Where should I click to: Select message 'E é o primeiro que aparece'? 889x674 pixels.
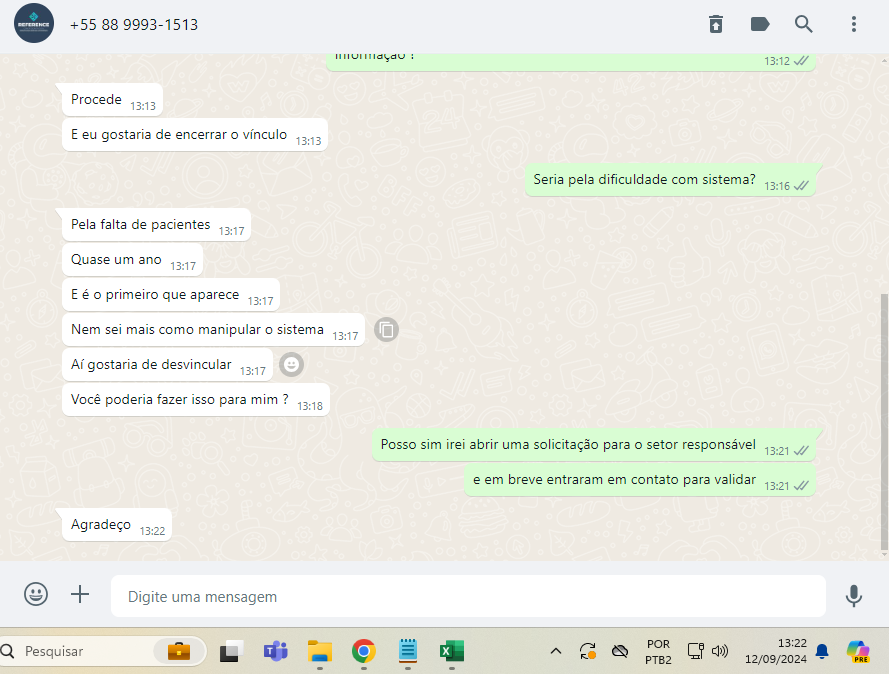coord(171,295)
